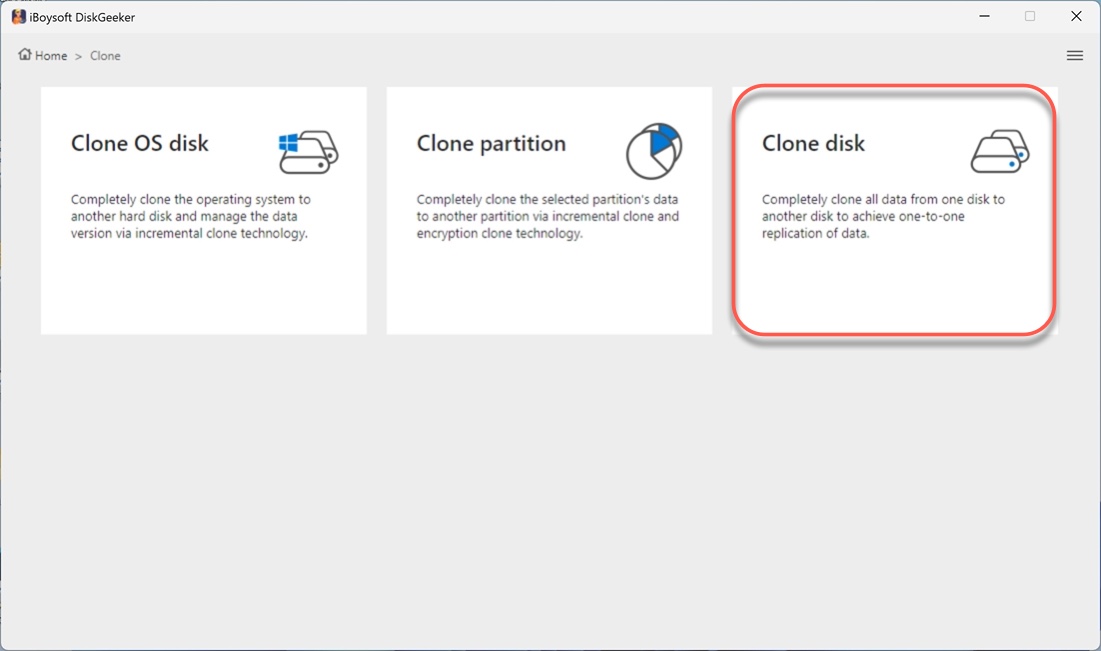Click the breadcrumb separator arrow
Viewport: 1101px width, 651px height.
tap(79, 56)
